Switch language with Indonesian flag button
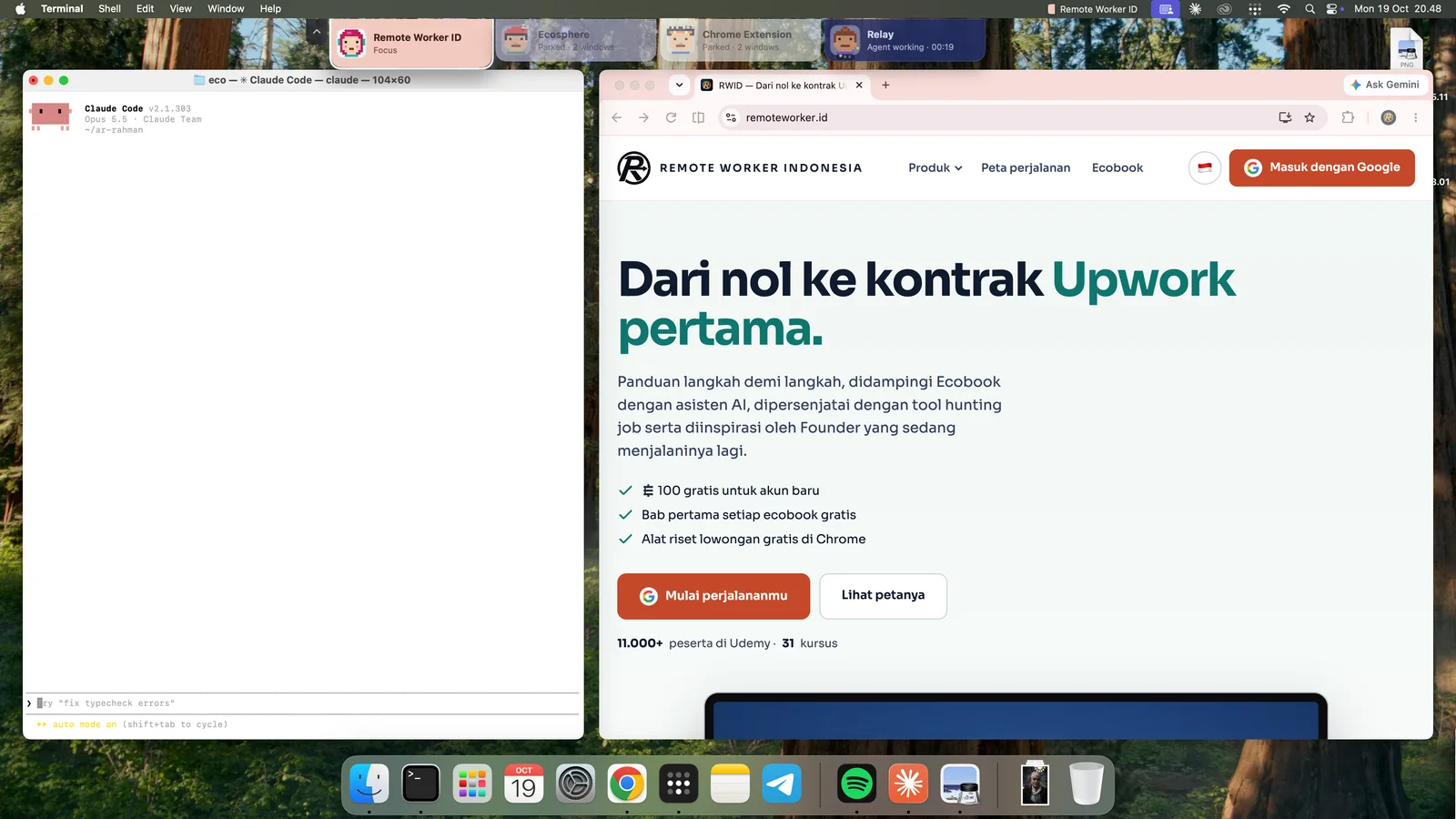Viewport: 1456px width, 819px height. (x=1205, y=167)
